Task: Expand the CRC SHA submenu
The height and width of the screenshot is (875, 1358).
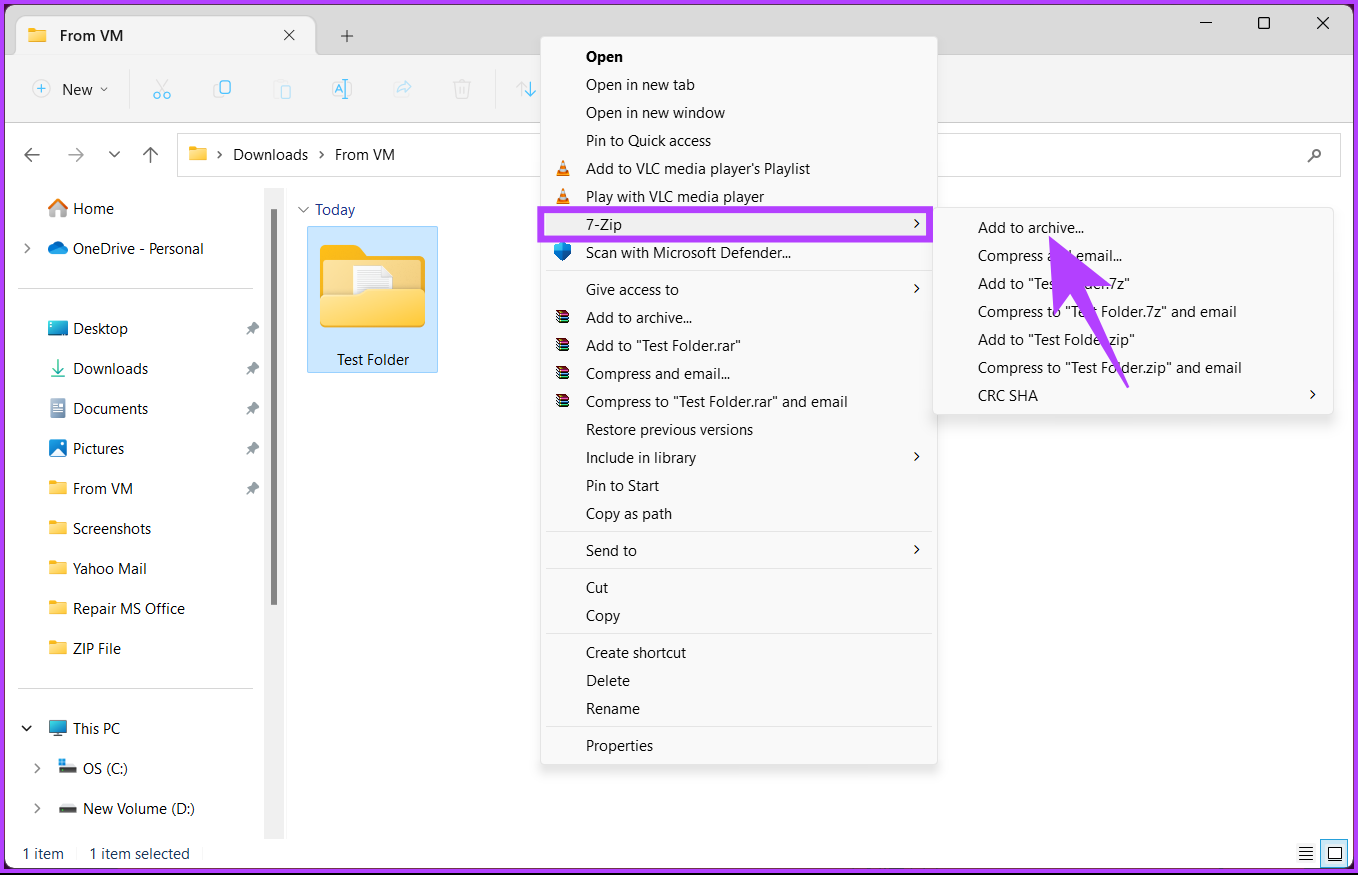Action: coord(1133,396)
